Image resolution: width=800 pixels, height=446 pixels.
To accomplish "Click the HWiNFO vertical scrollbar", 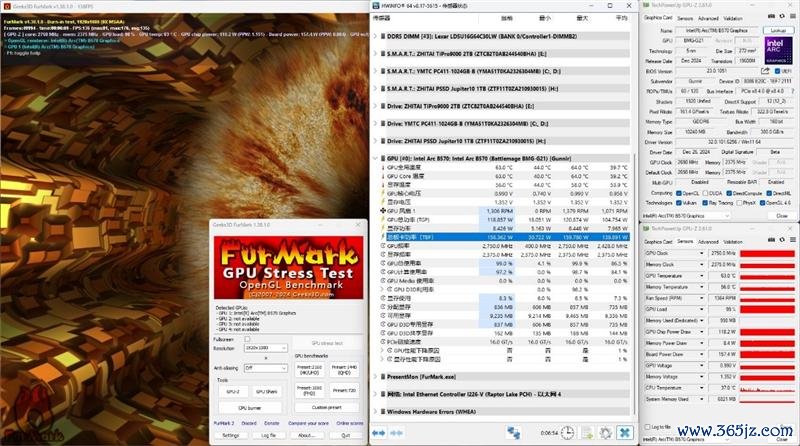I will [x=635, y=283].
